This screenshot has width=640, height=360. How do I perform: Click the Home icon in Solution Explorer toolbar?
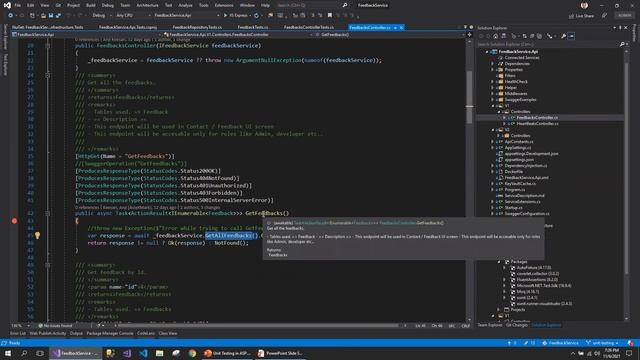point(496,36)
